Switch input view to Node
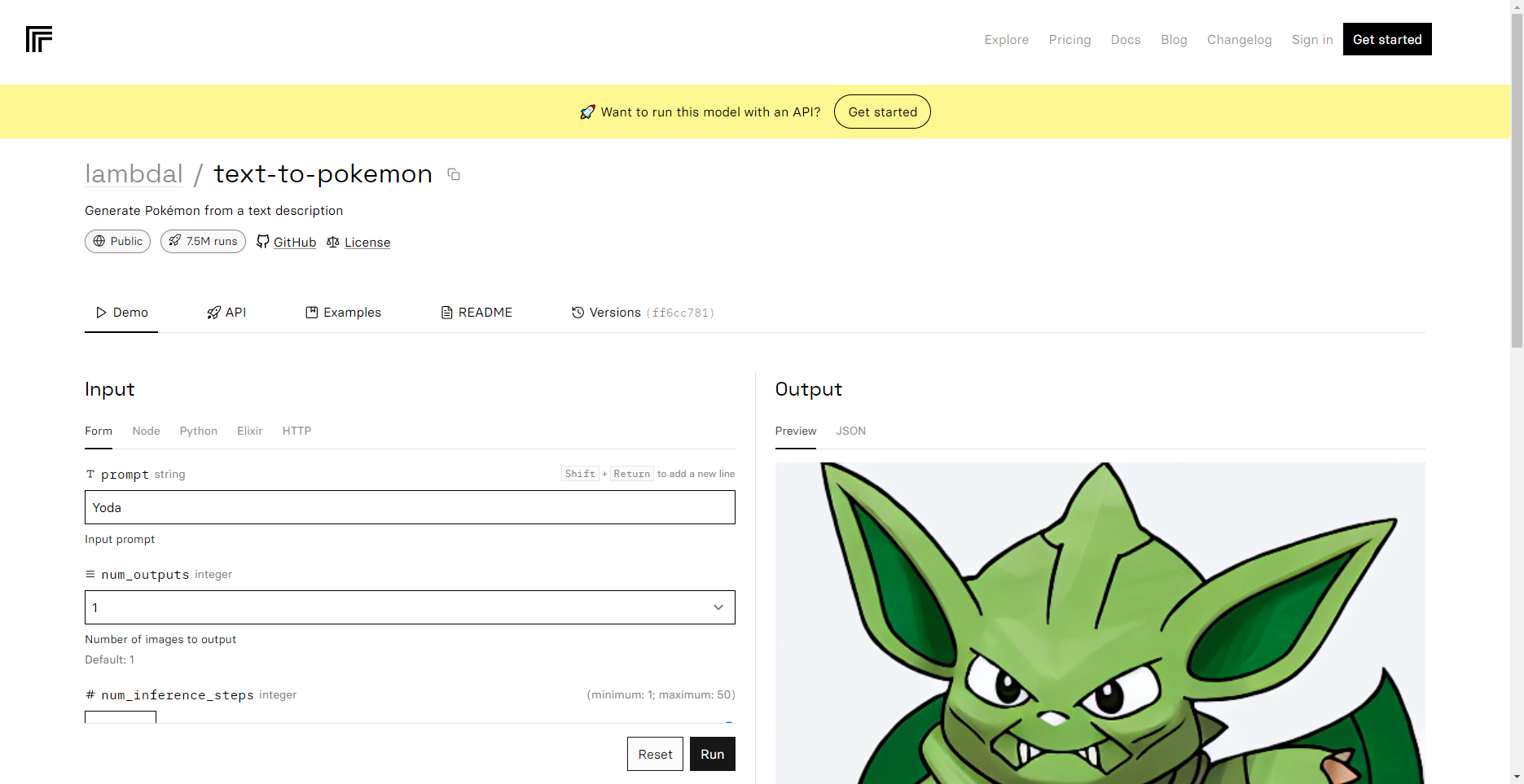1524x784 pixels. [x=146, y=431]
